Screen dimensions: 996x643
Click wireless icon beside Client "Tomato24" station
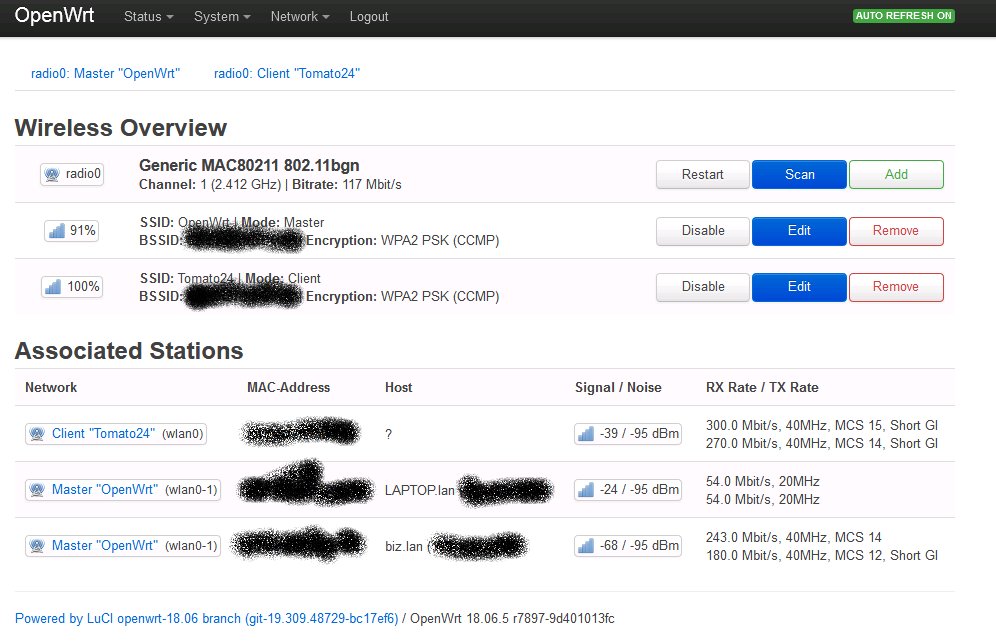point(37,433)
